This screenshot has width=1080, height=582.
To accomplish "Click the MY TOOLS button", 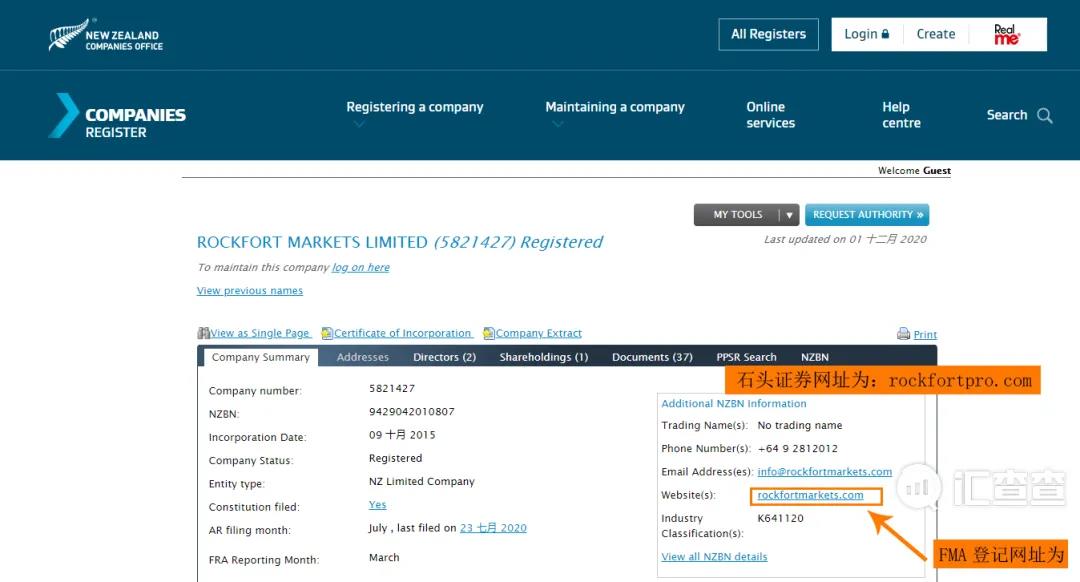I will (x=737, y=215).
